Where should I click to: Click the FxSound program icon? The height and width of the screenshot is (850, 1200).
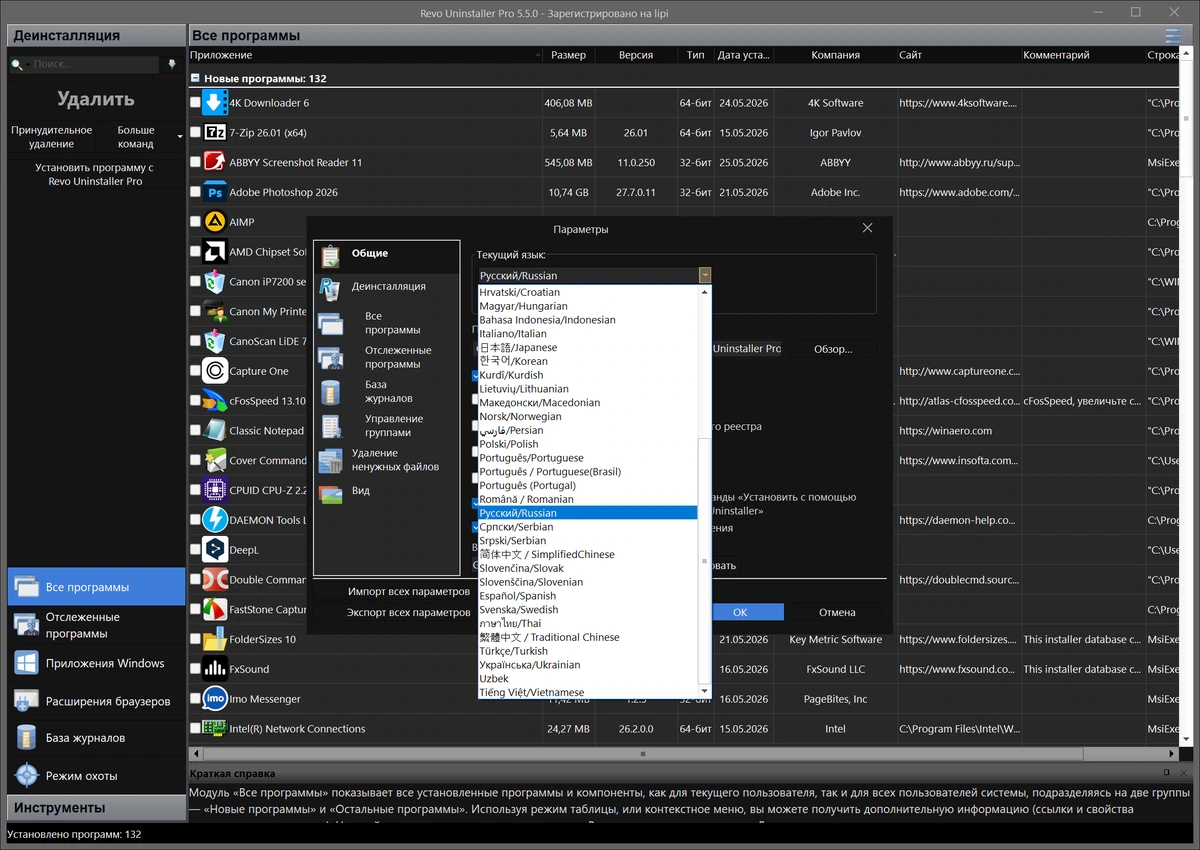coord(215,669)
